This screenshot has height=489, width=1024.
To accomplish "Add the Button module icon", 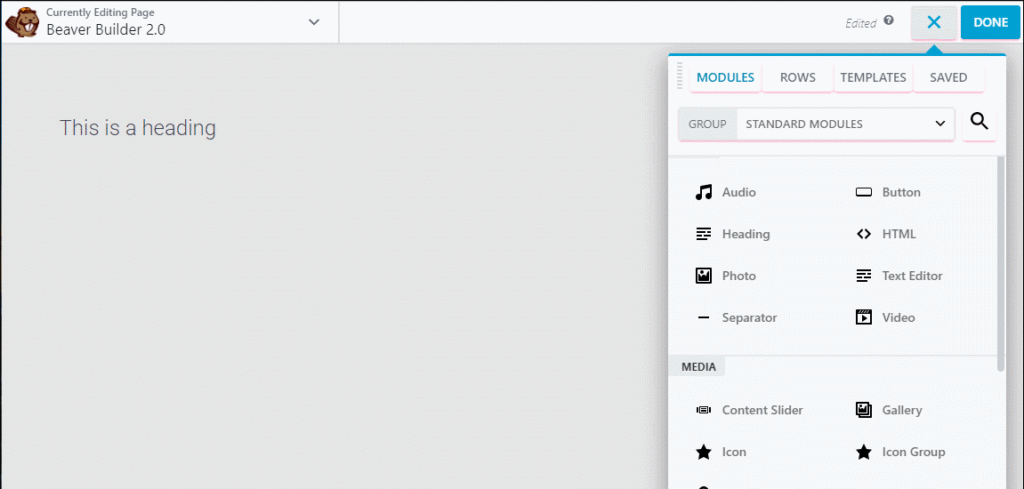I will coord(864,192).
